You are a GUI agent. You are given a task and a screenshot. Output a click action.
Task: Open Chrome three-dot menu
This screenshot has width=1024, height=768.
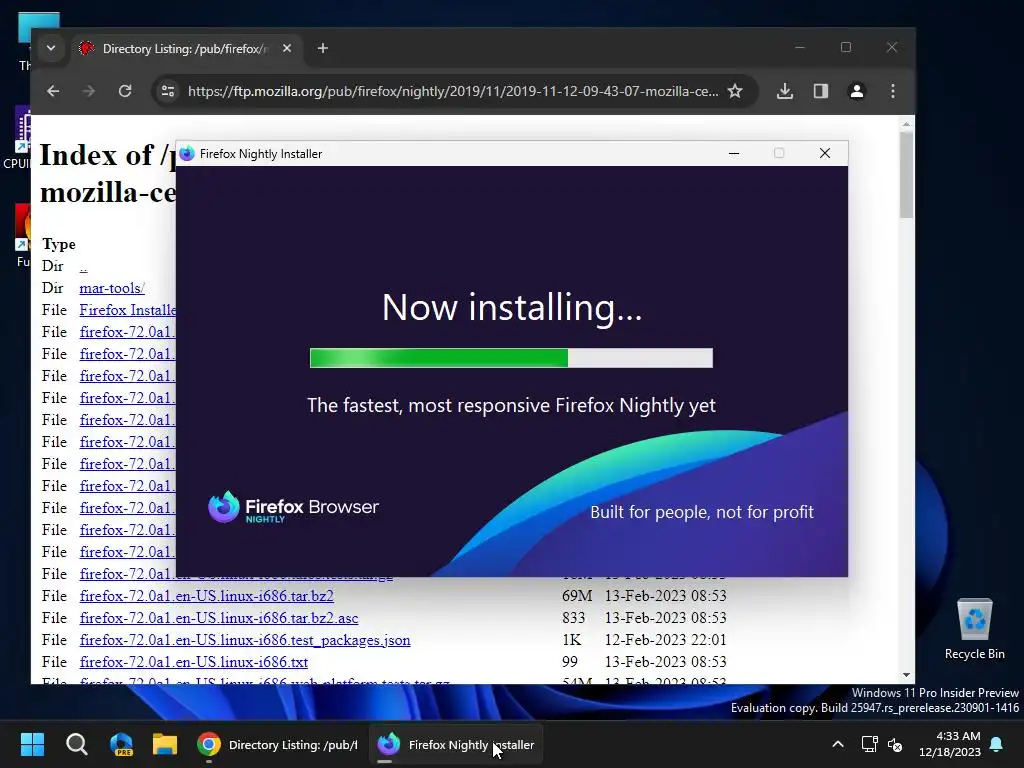[x=893, y=91]
